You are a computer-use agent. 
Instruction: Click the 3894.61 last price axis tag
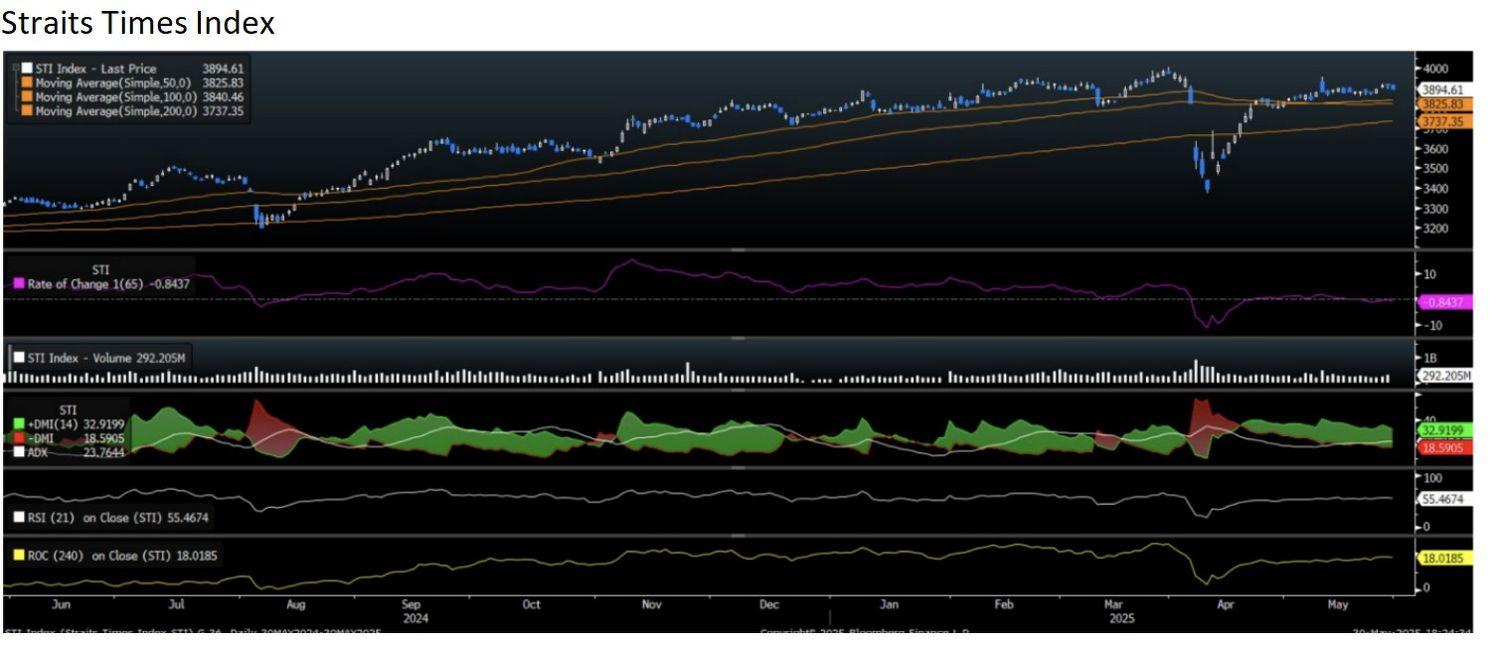point(1442,90)
